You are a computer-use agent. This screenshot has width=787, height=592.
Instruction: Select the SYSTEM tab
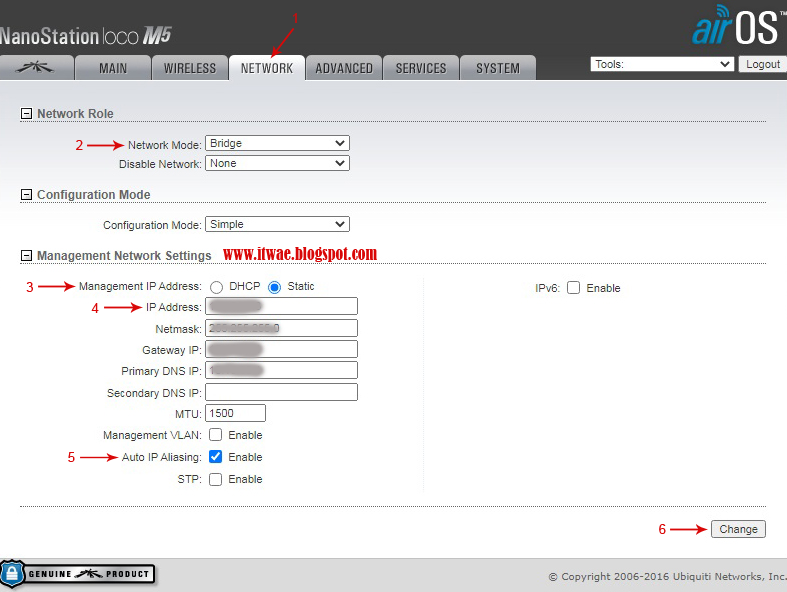498,68
